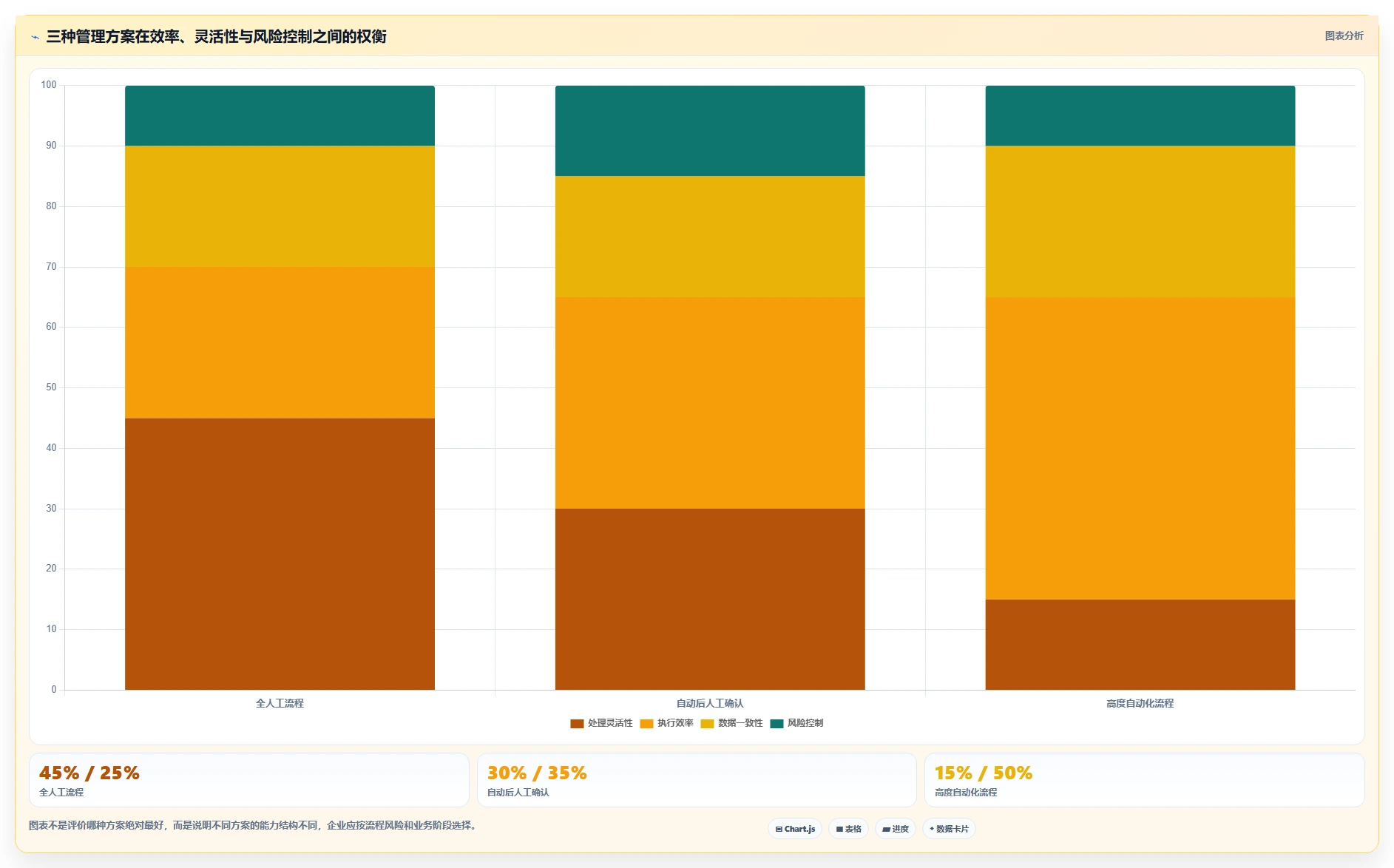
Task: Click 处理灵活性 segment of 自动后人工确认 bar
Action: (710, 599)
